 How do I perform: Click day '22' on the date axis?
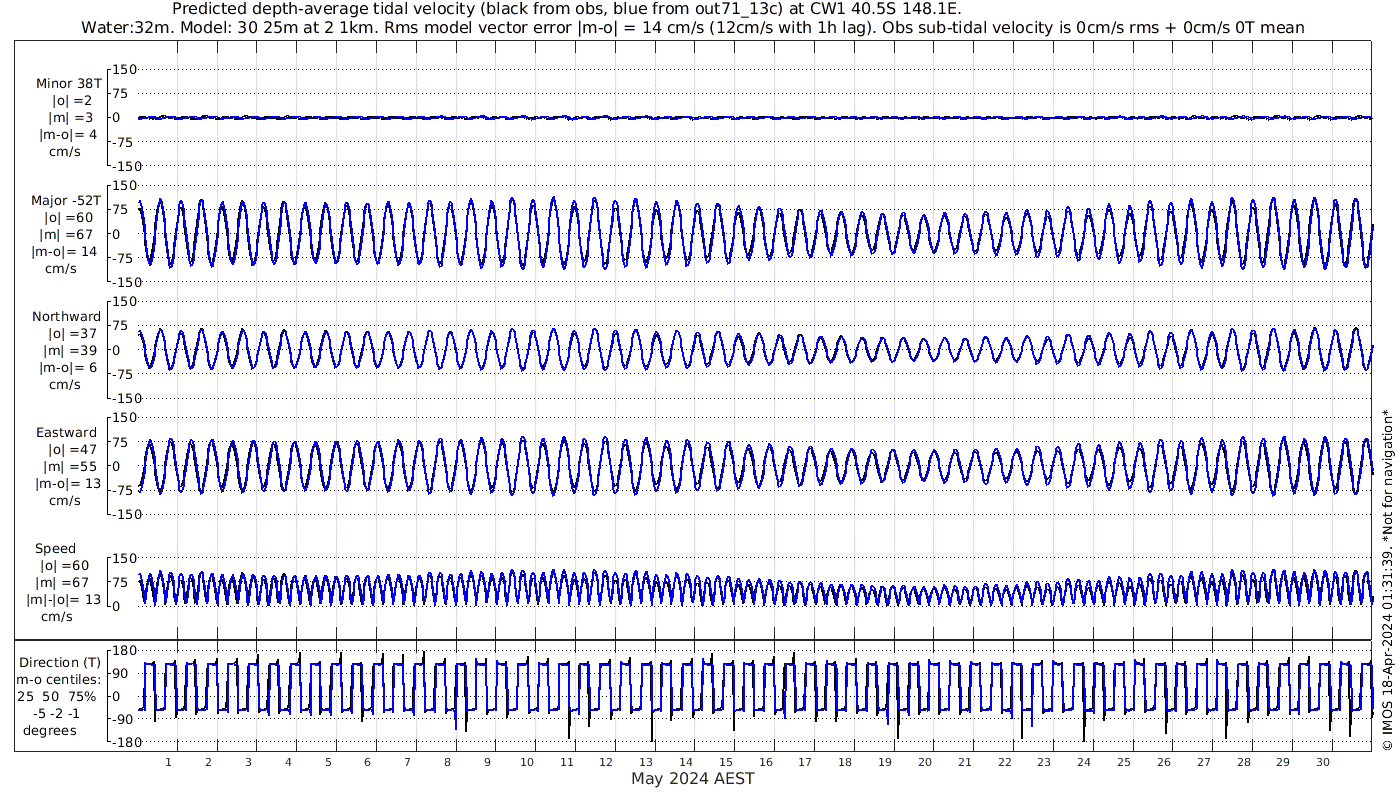[x=1005, y=762]
